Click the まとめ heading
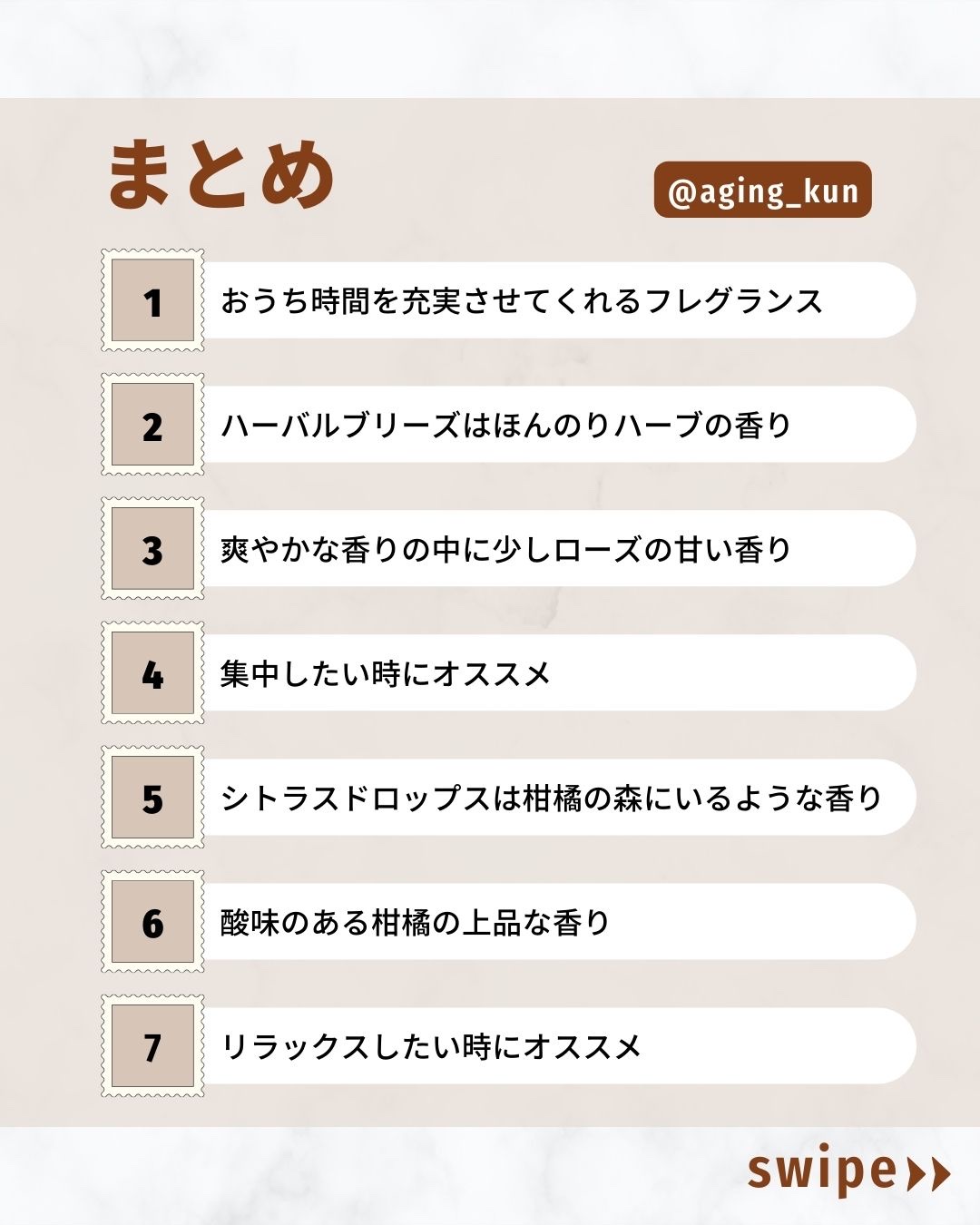This screenshot has width=980, height=1225. click(x=221, y=175)
